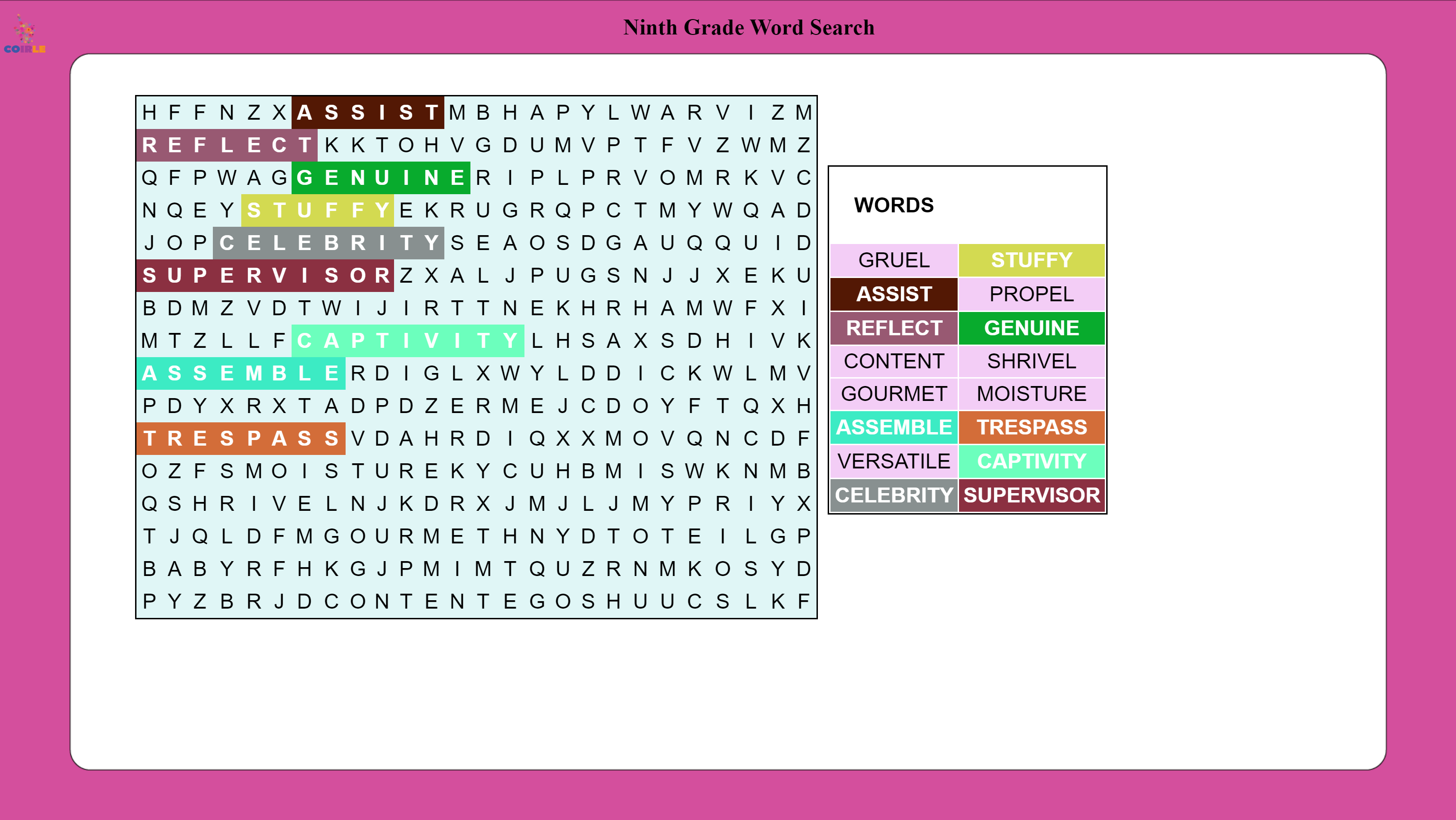Click final E of highlighted GENUINE
Screen dimensions: 1456x820
coord(457,178)
